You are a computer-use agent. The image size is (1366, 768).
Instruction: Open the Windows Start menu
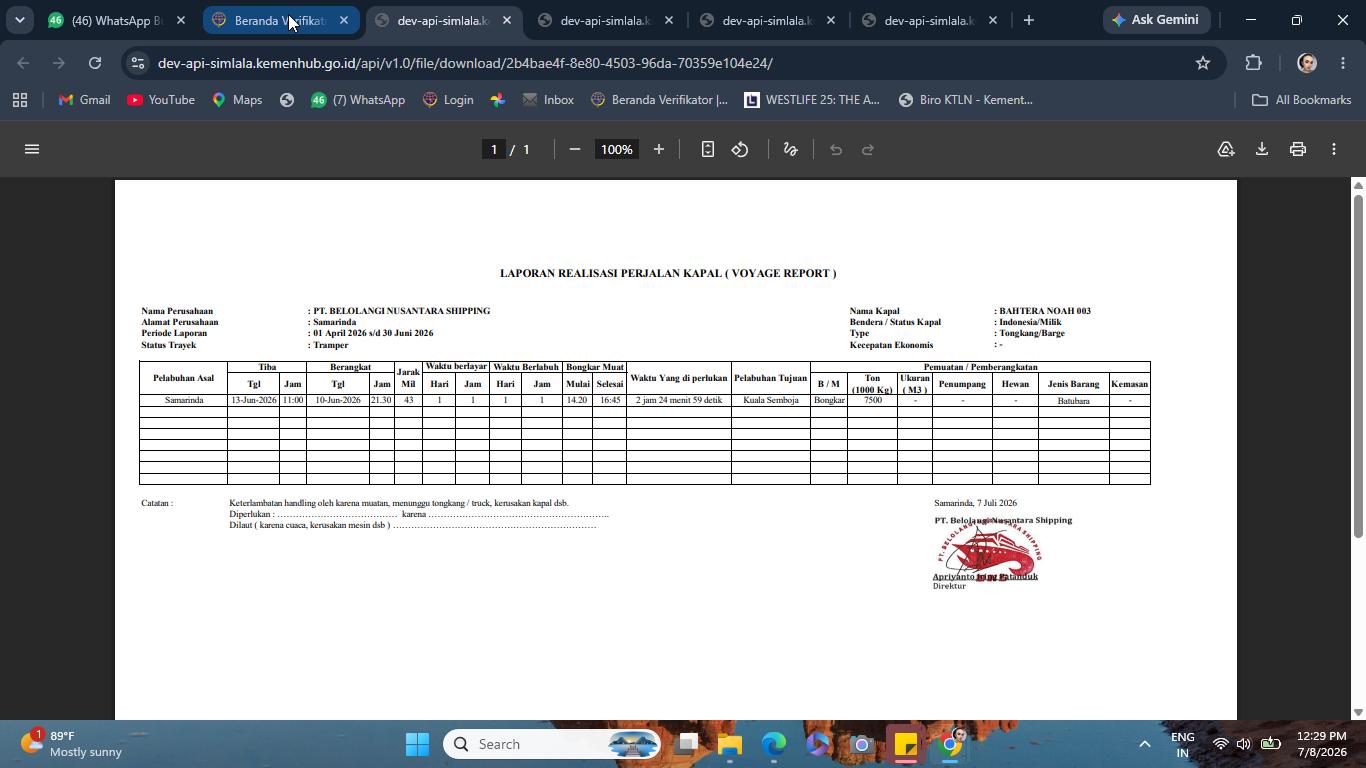418,744
